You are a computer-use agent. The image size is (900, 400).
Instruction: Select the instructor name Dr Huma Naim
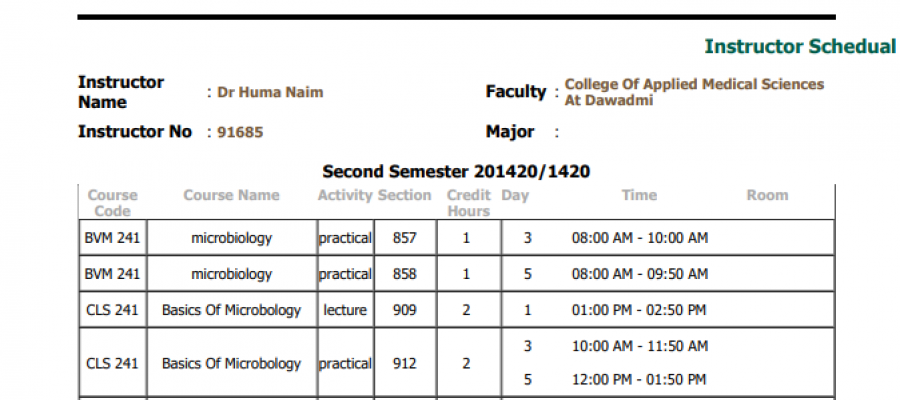(270, 92)
